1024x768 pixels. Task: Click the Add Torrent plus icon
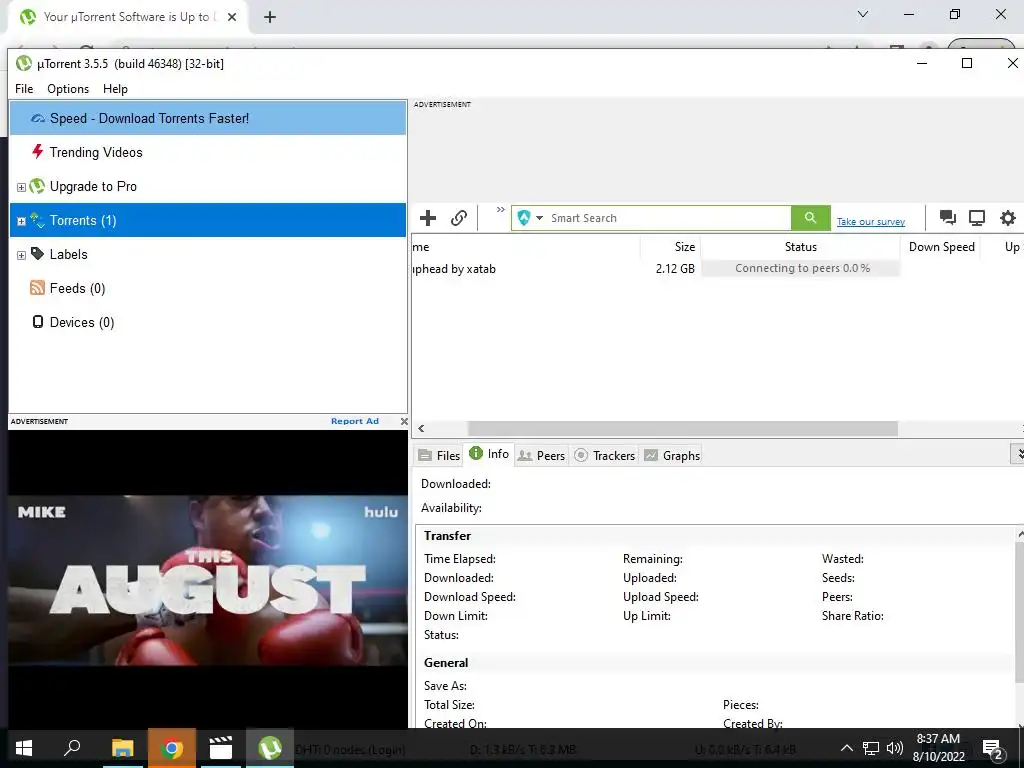click(428, 218)
